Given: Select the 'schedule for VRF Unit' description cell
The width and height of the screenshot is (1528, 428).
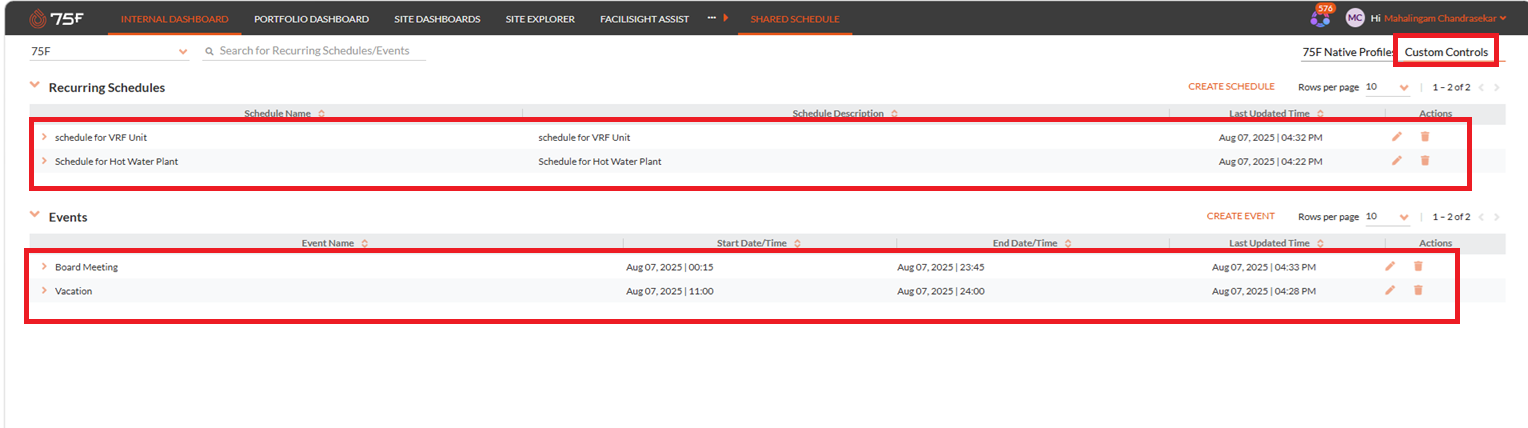Looking at the screenshot, I should pos(584,137).
